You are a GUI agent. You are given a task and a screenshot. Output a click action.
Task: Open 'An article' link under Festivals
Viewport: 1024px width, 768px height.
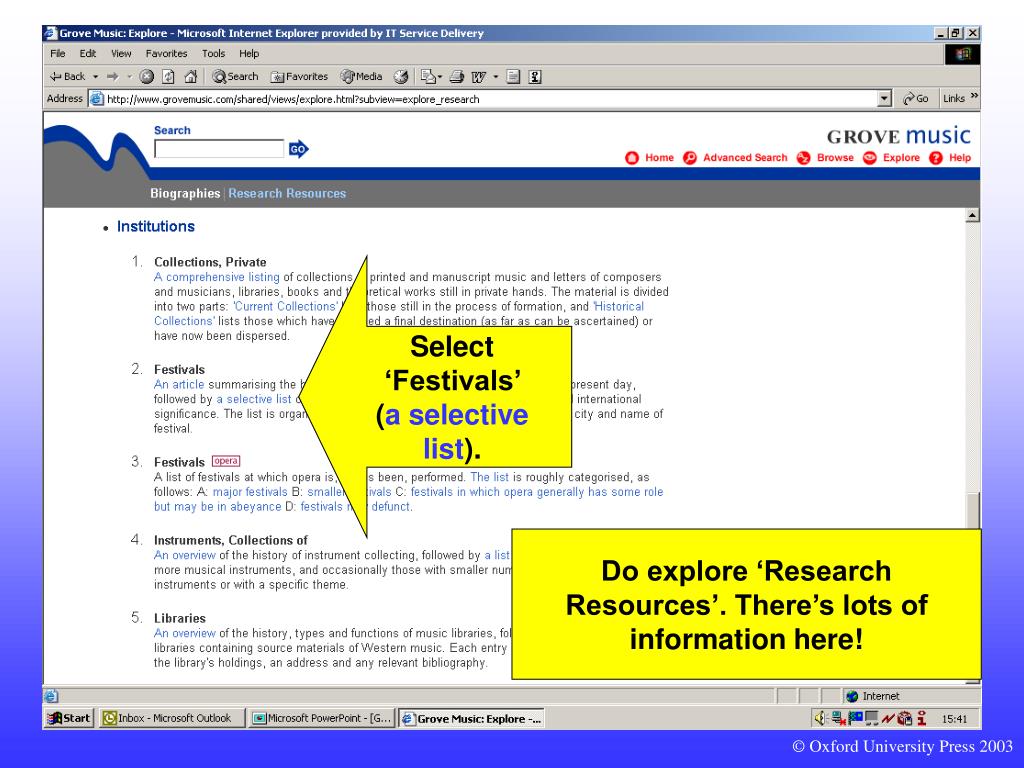(x=179, y=385)
